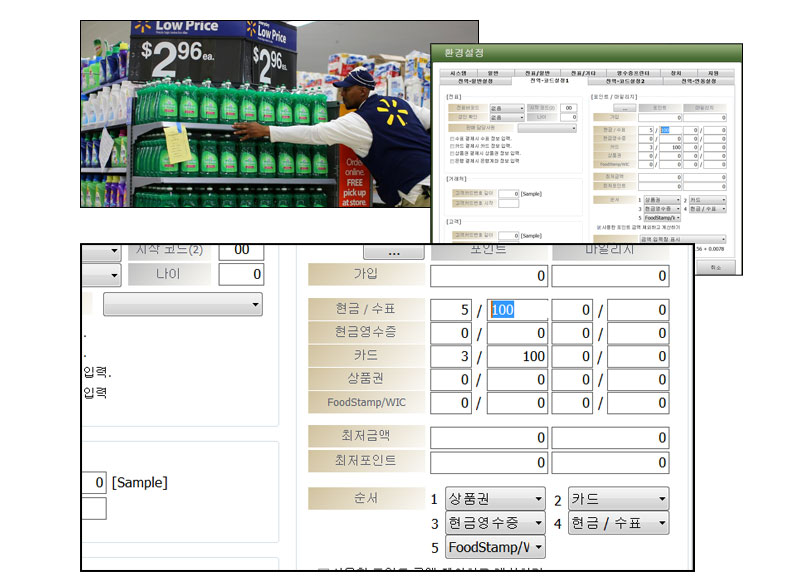Click the 순서 label in the enlarged view
The image size is (800, 585).
(x=366, y=498)
